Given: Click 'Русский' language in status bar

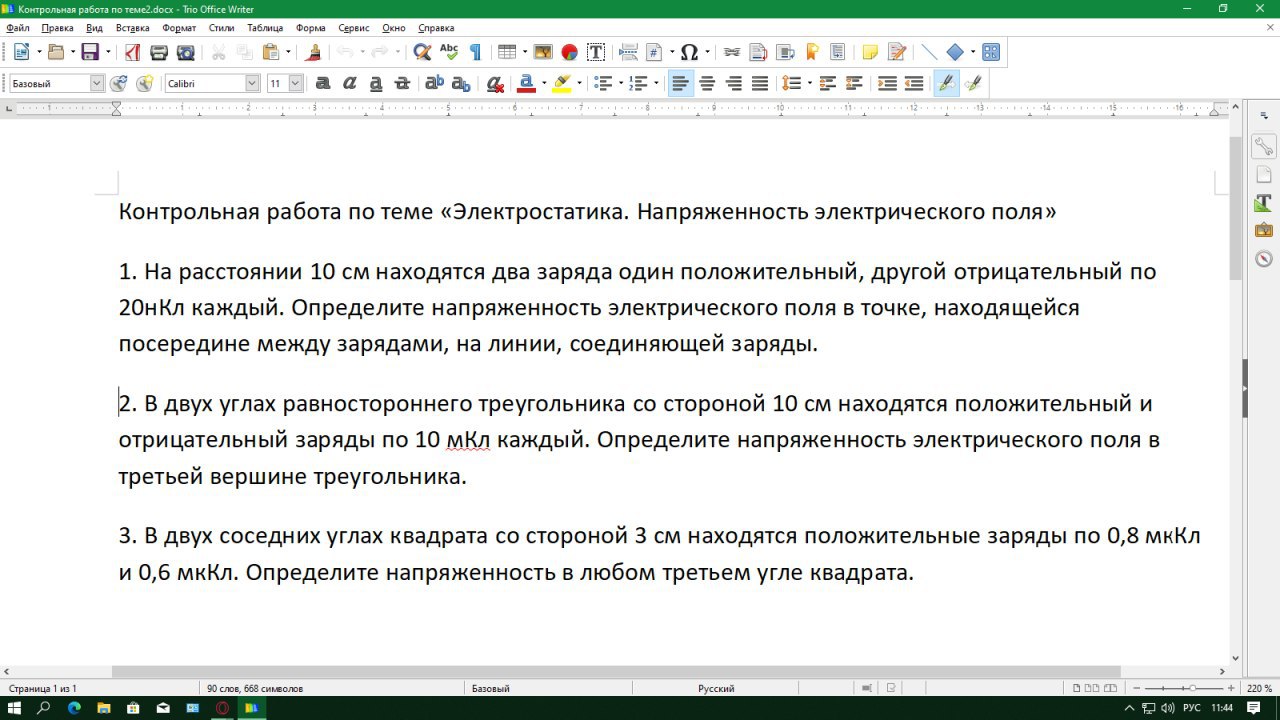Looking at the screenshot, I should (716, 688).
